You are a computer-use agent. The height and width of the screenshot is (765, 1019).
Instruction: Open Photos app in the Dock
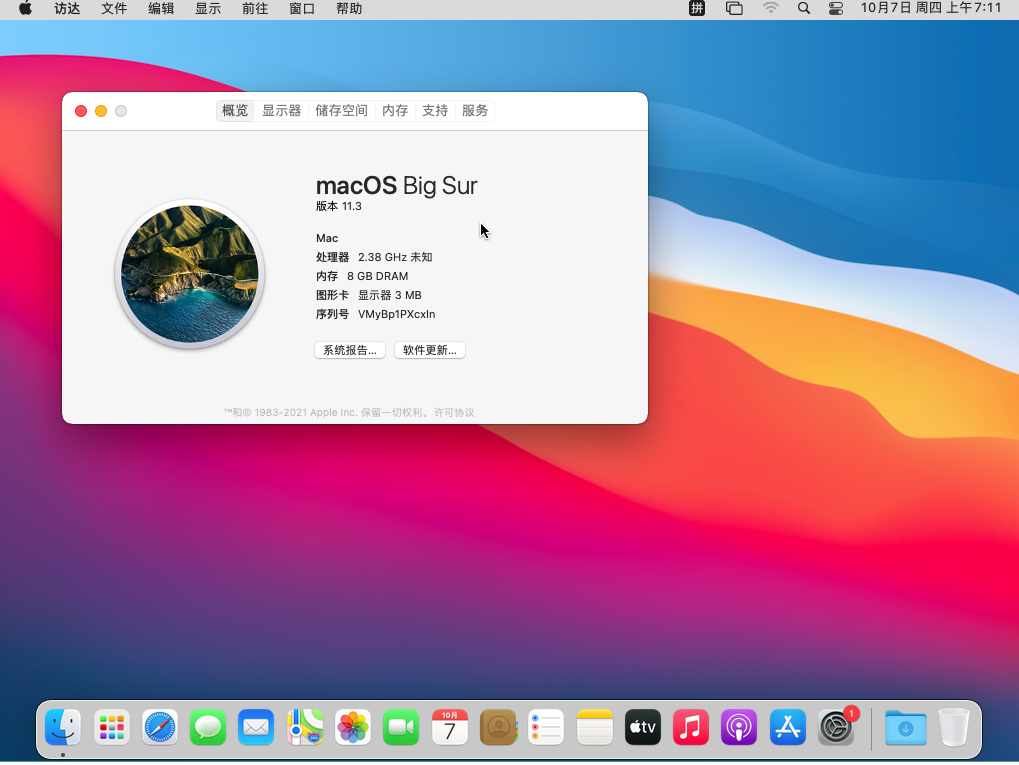click(x=353, y=727)
